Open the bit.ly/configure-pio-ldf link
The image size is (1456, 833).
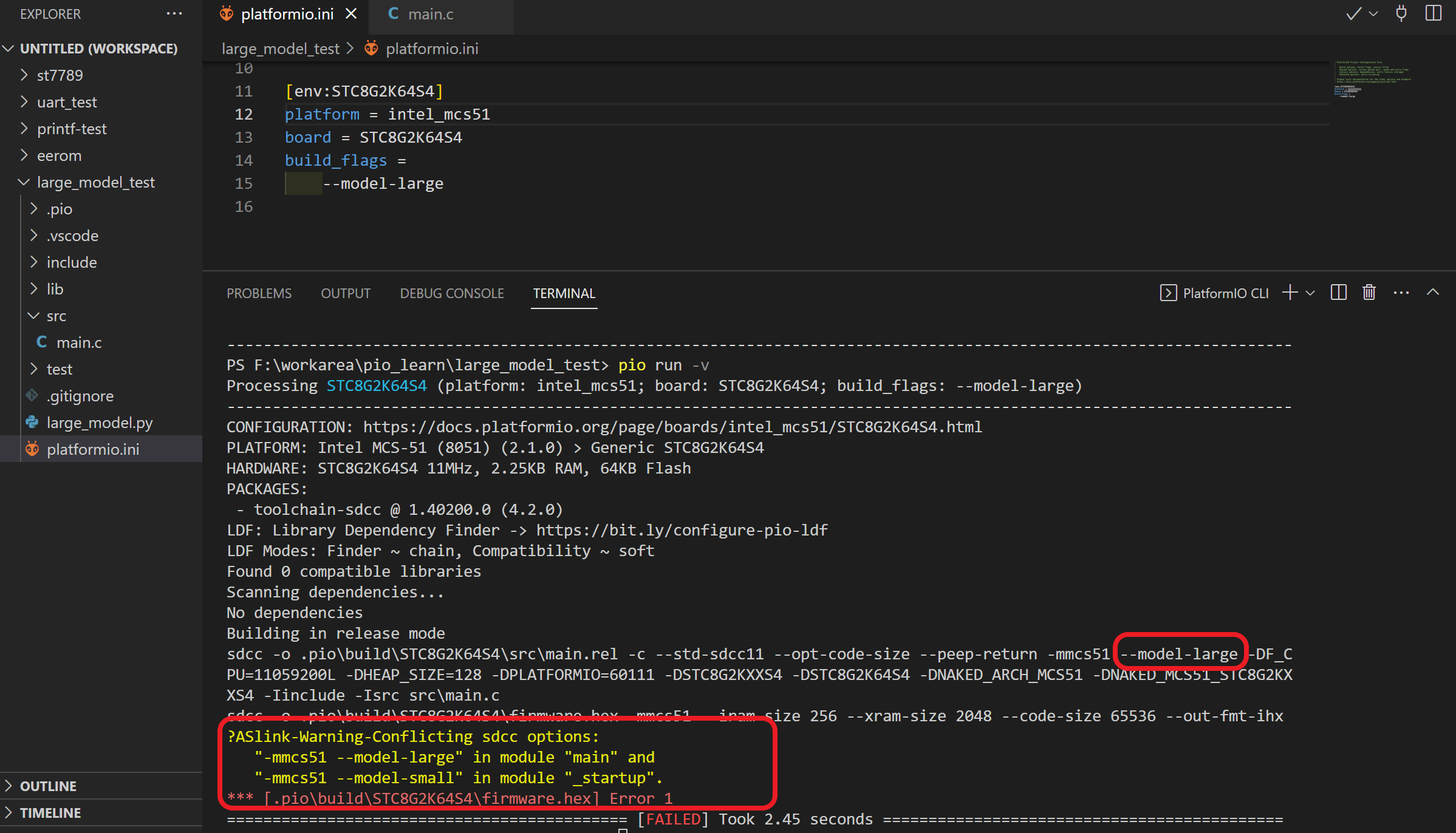tap(682, 530)
